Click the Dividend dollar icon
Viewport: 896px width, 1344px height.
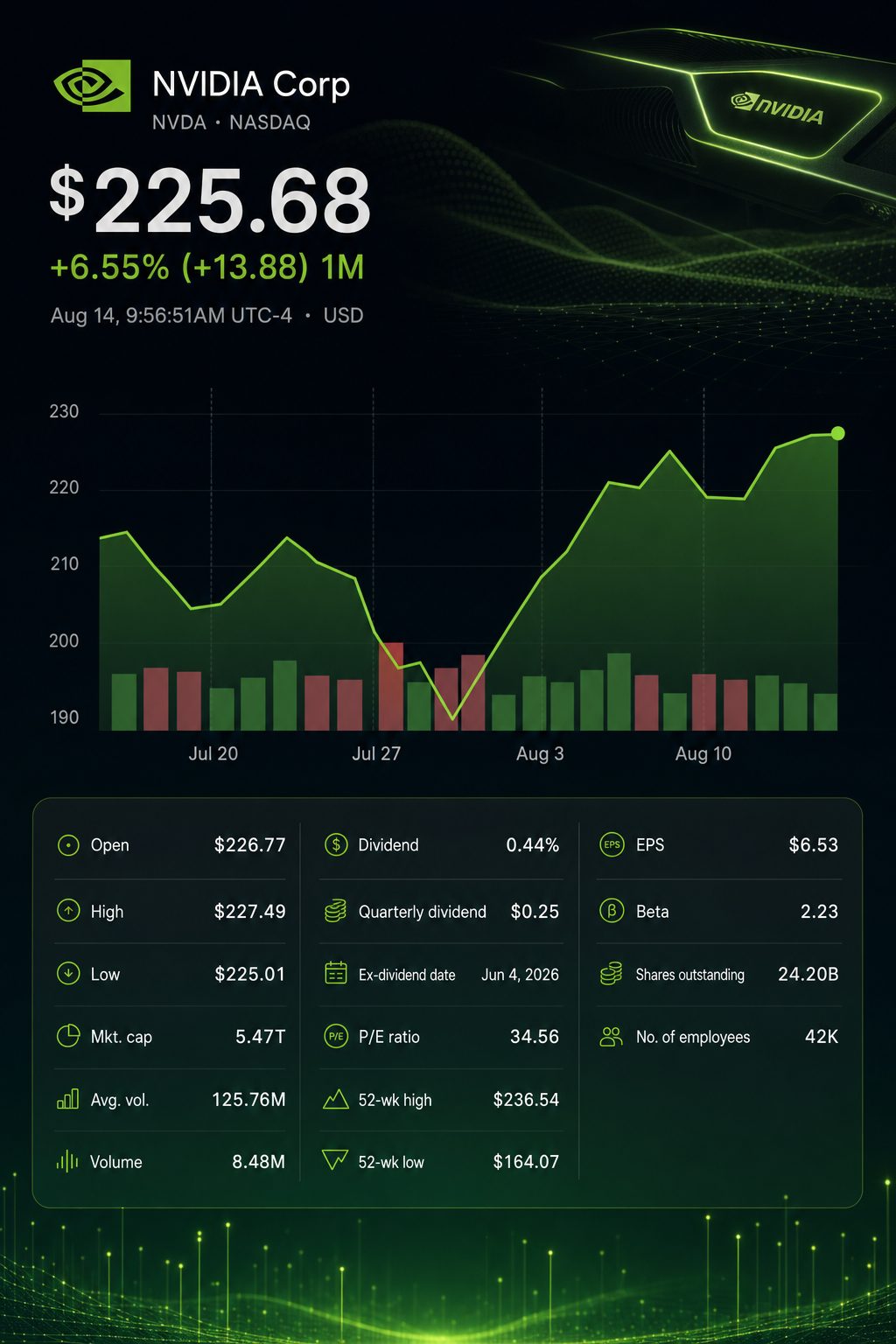tap(336, 844)
